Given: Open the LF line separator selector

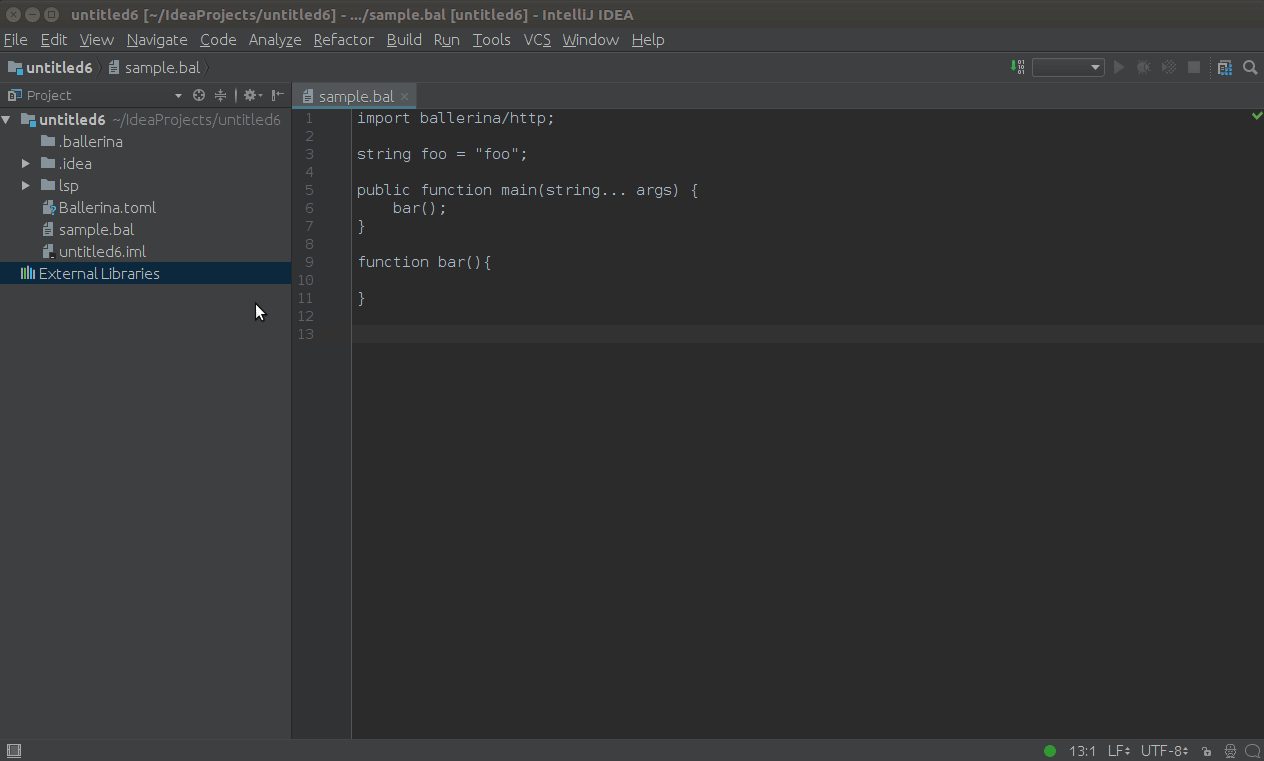Looking at the screenshot, I should pyautogui.click(x=1118, y=750).
